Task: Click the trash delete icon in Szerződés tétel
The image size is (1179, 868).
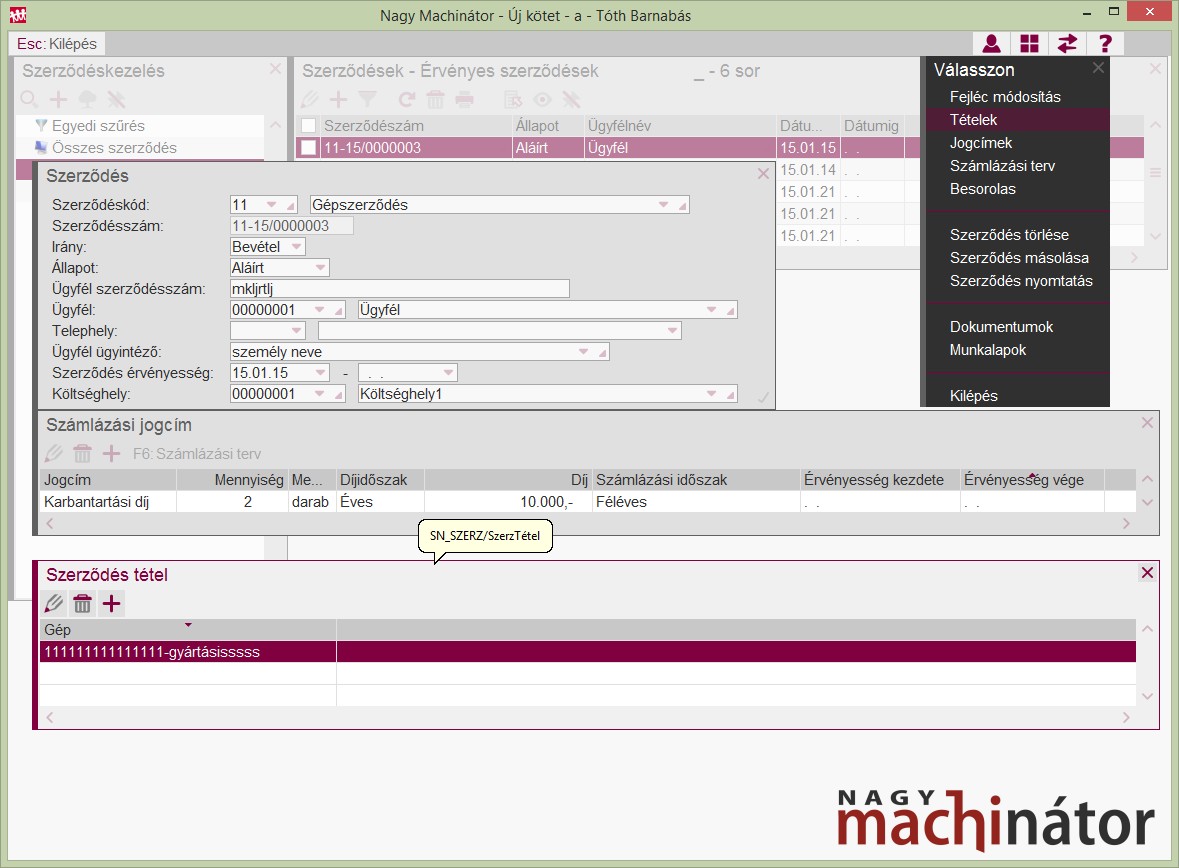Action: click(x=83, y=603)
